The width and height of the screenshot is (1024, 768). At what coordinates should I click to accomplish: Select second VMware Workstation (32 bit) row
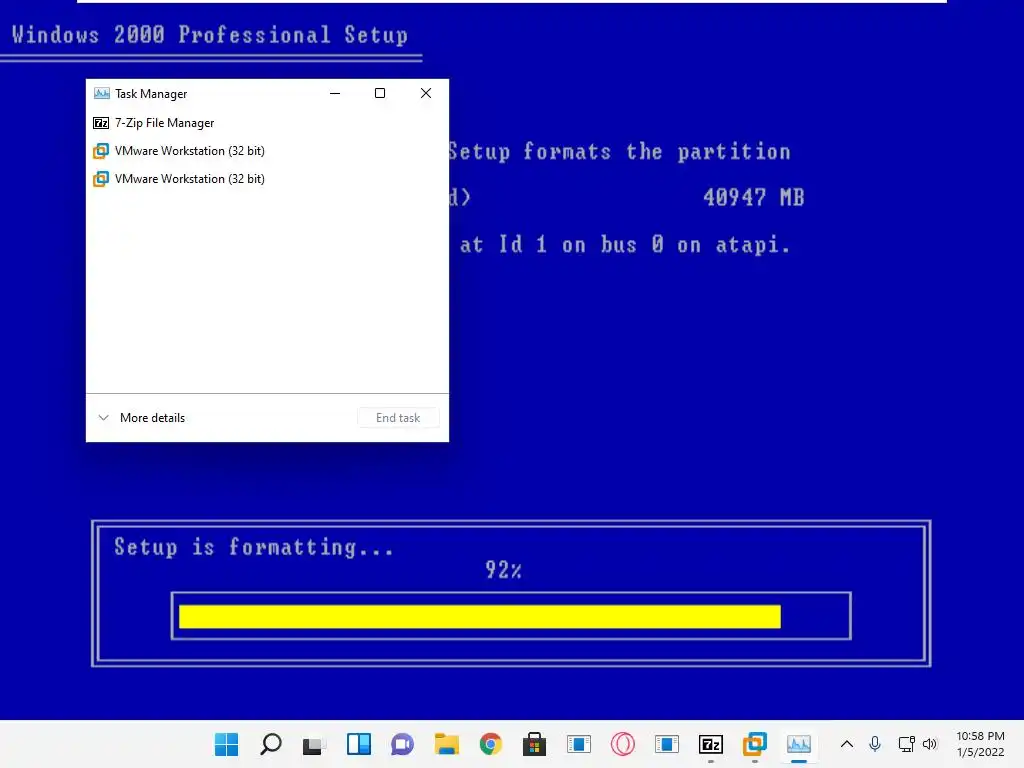click(267, 179)
